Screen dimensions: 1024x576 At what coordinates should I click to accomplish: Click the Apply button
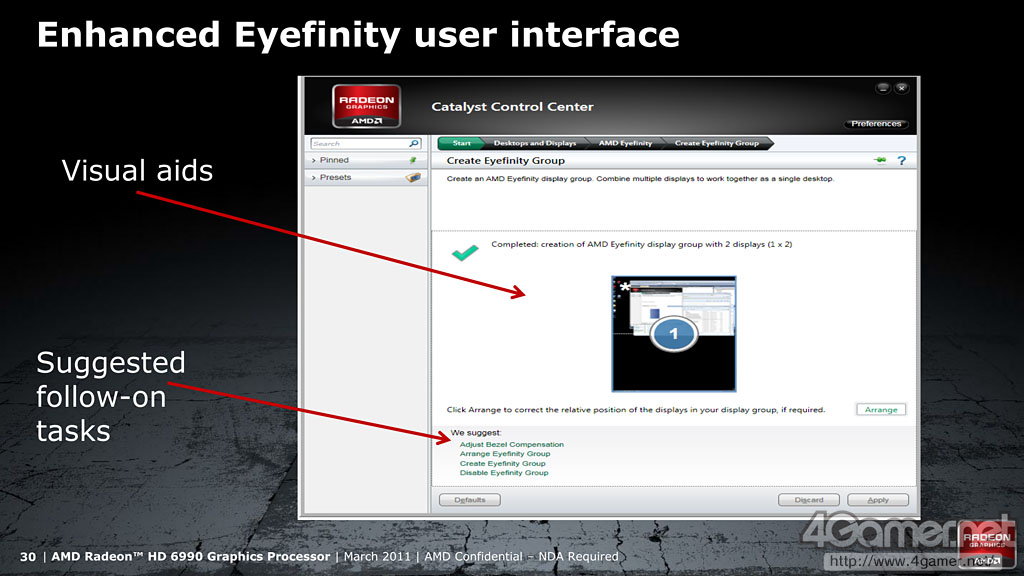tap(878, 500)
